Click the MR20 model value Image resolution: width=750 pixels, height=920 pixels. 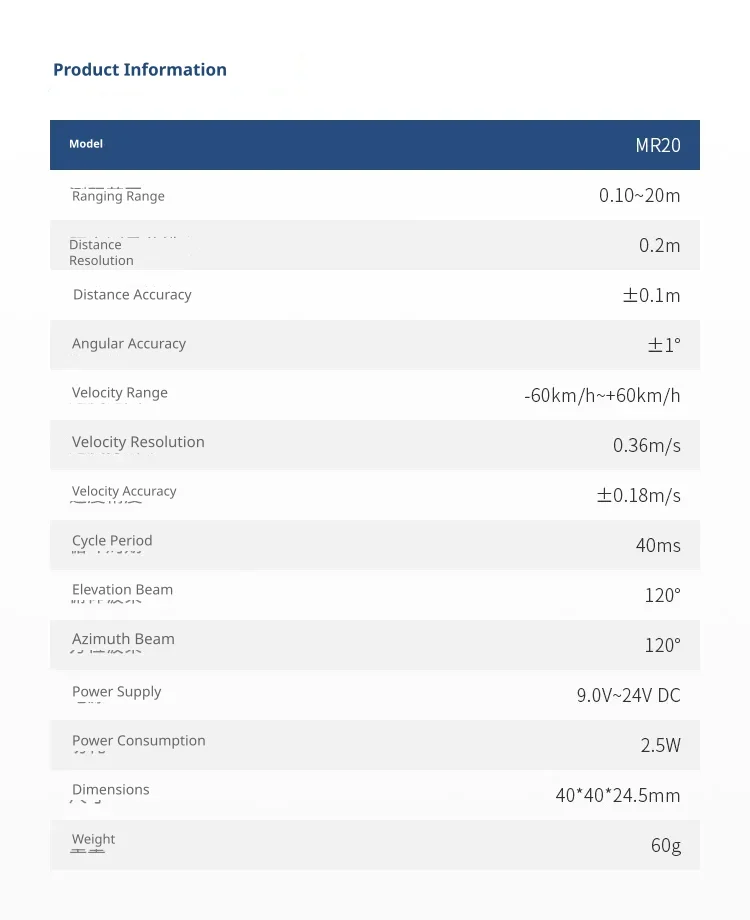click(658, 145)
